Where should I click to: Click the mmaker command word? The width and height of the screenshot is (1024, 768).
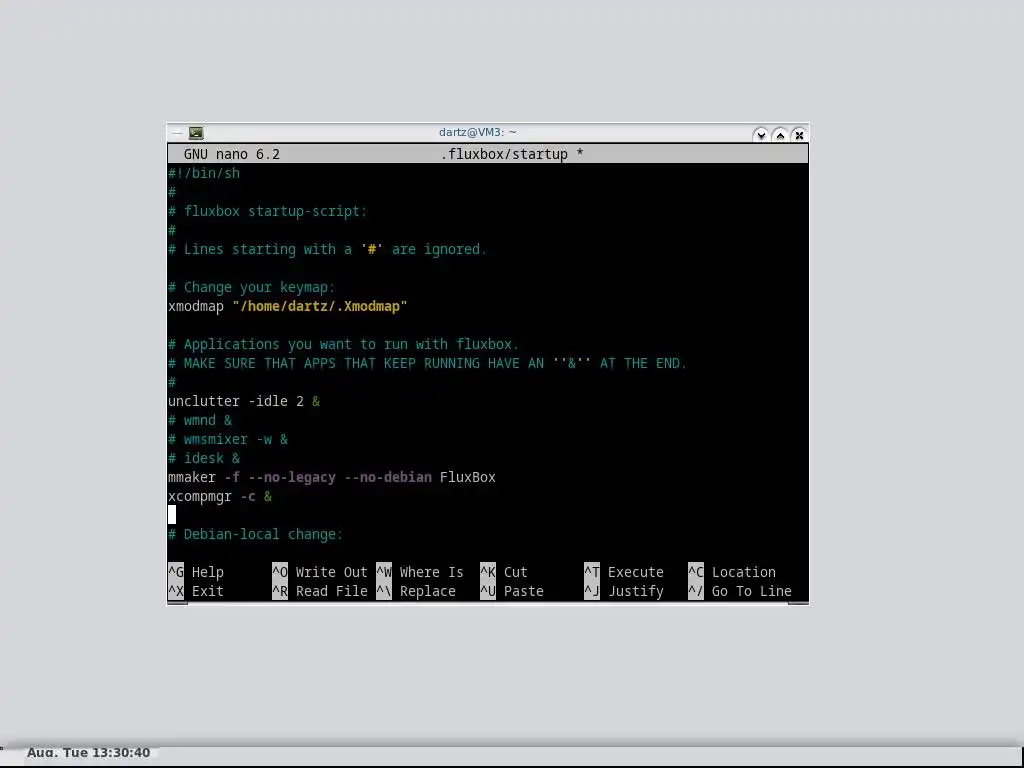[191, 477]
